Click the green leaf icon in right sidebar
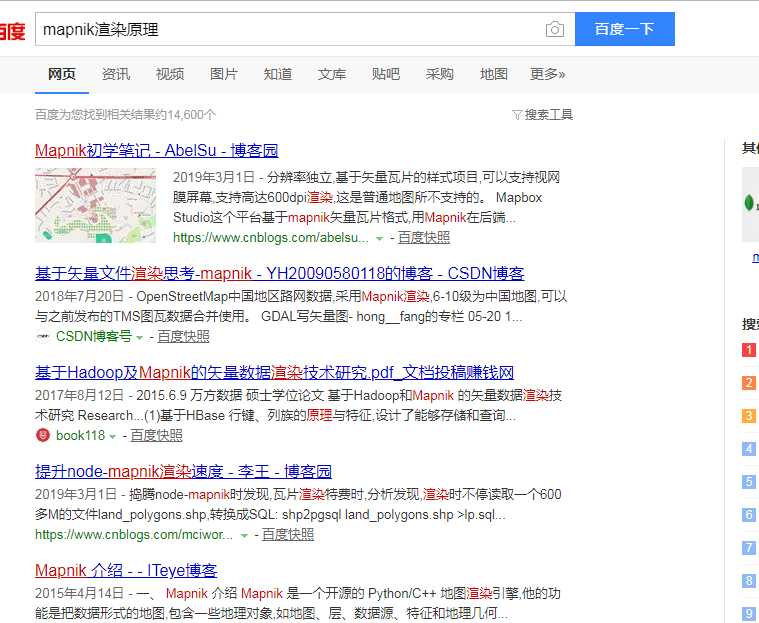The height and width of the screenshot is (623, 759). 749,202
